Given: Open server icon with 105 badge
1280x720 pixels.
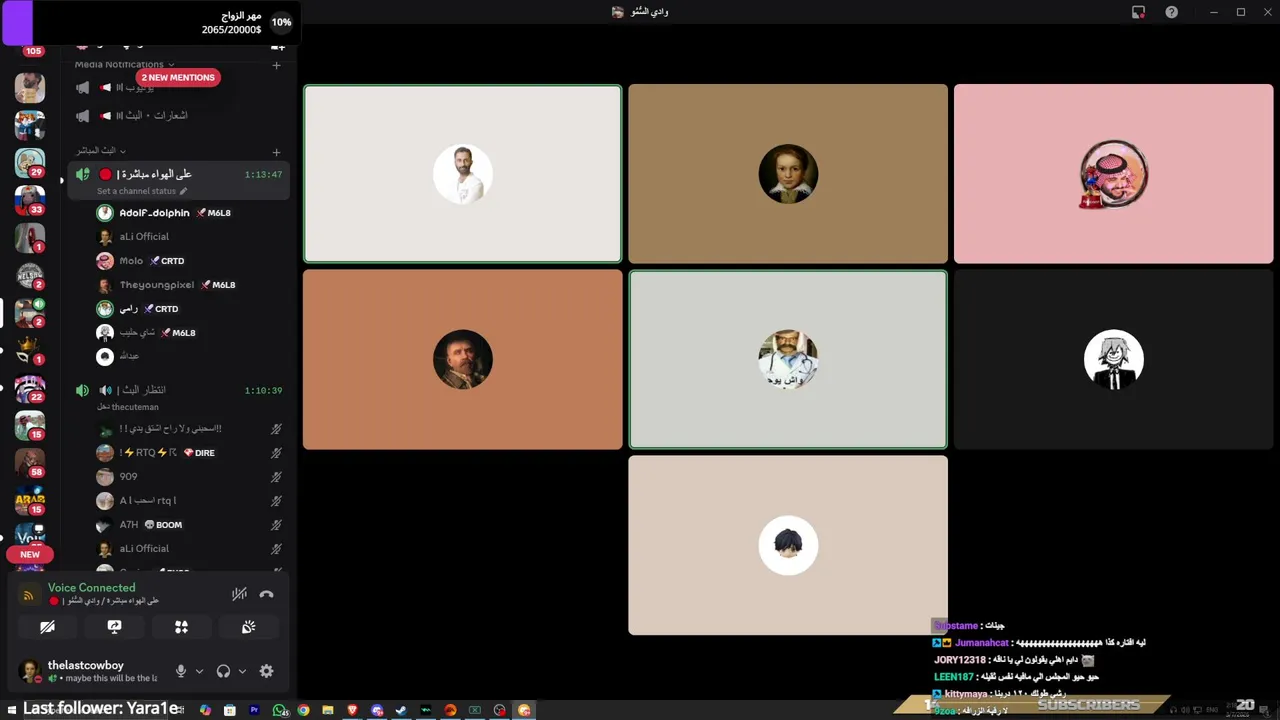Looking at the screenshot, I should (33, 50).
